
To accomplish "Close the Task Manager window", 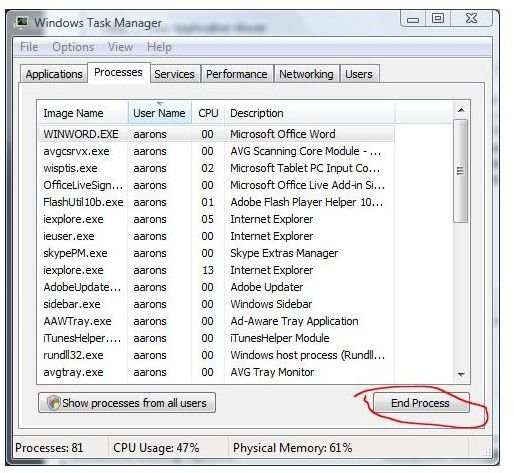I will click(x=471, y=19).
